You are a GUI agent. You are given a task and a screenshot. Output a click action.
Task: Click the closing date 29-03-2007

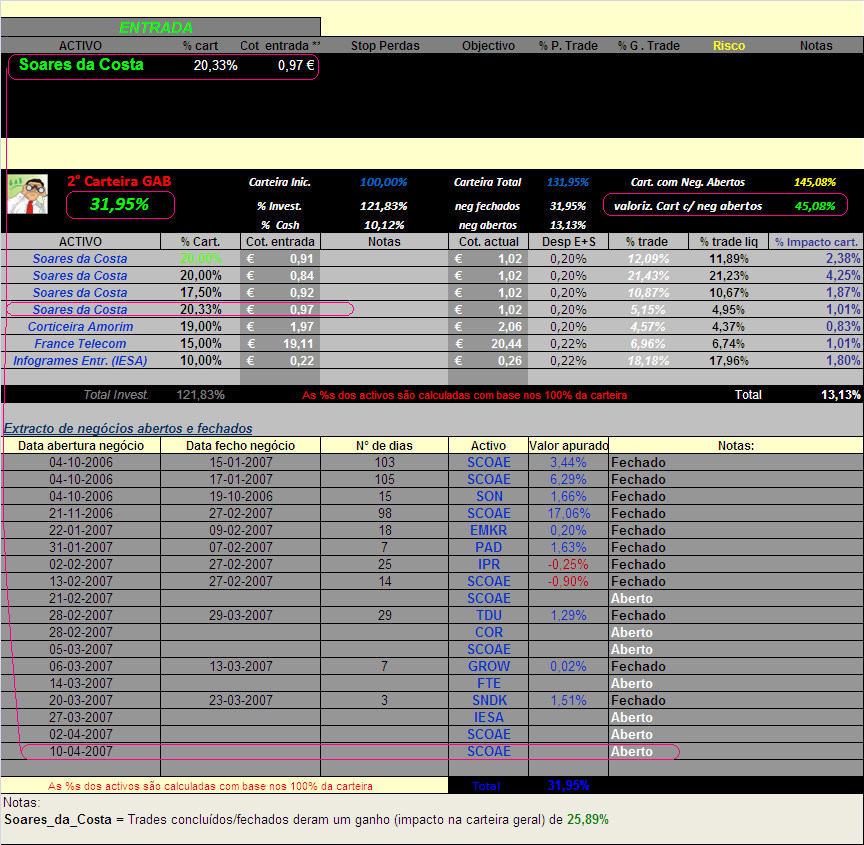click(241, 615)
